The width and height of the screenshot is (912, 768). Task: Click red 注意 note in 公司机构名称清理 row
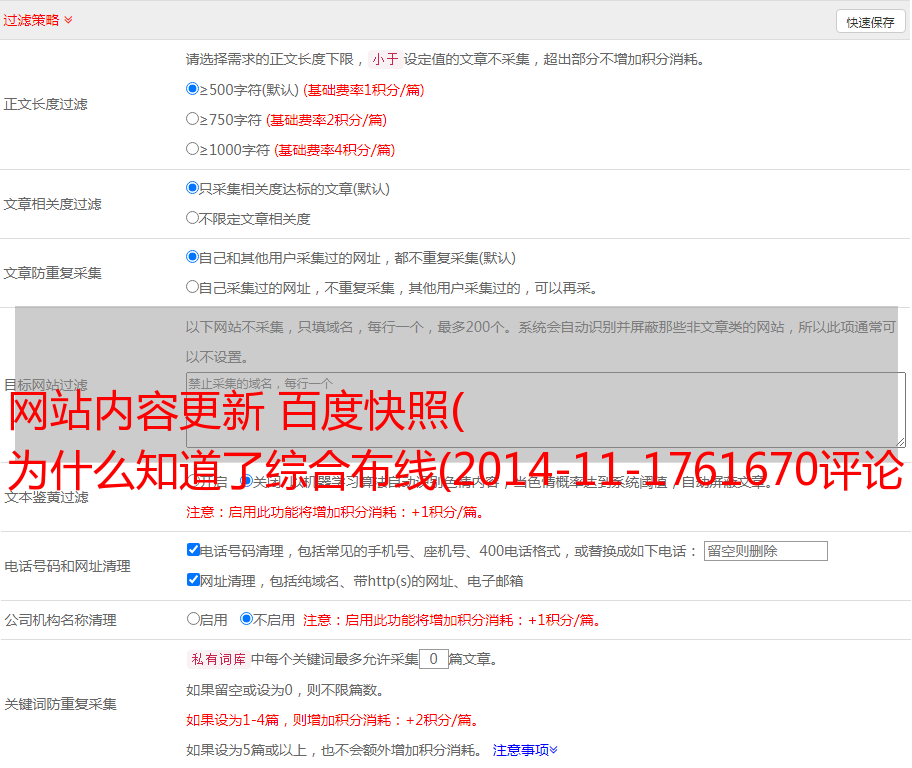[x=451, y=620]
